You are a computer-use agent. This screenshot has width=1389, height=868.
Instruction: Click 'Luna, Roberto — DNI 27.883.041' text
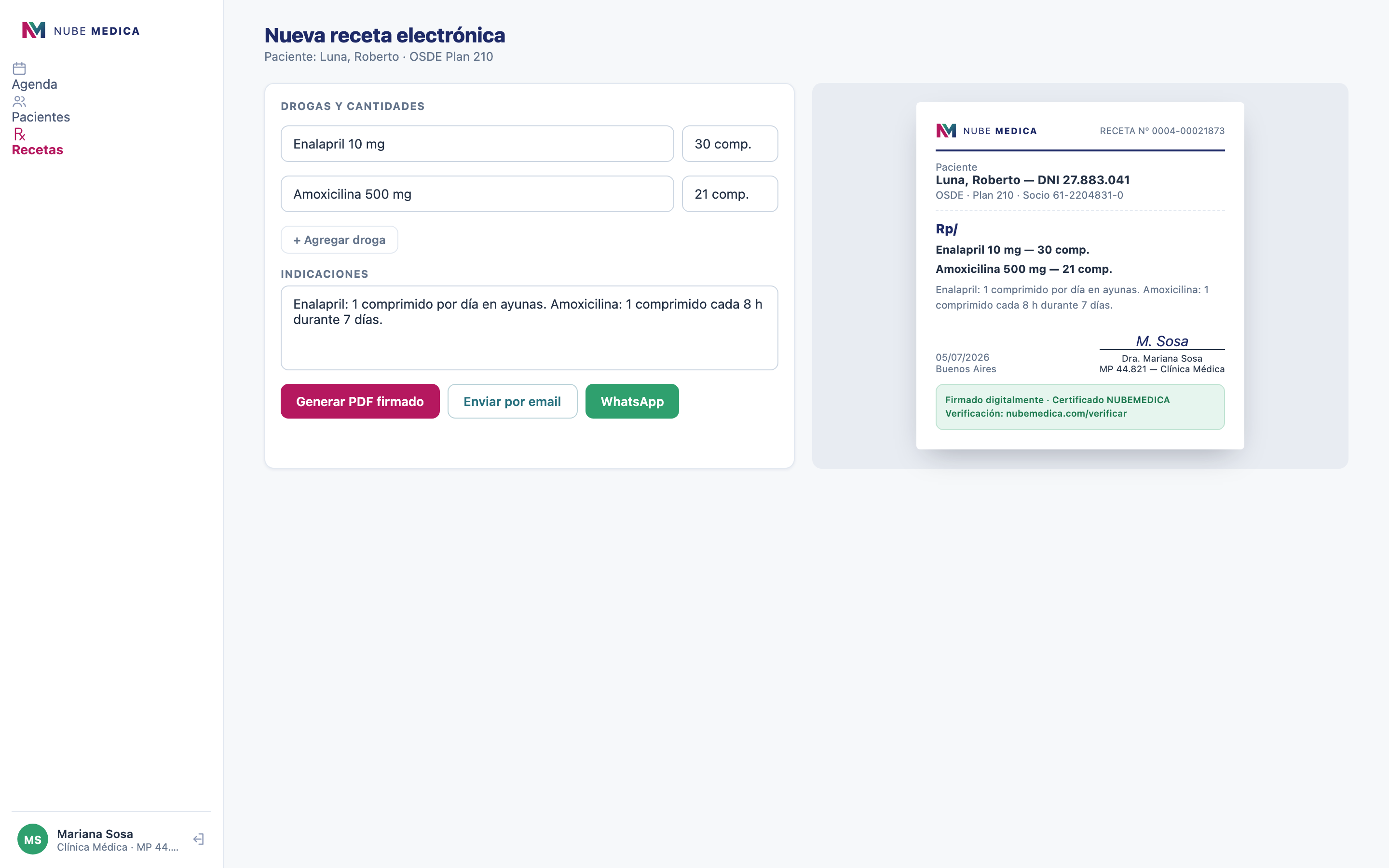[x=1033, y=180]
